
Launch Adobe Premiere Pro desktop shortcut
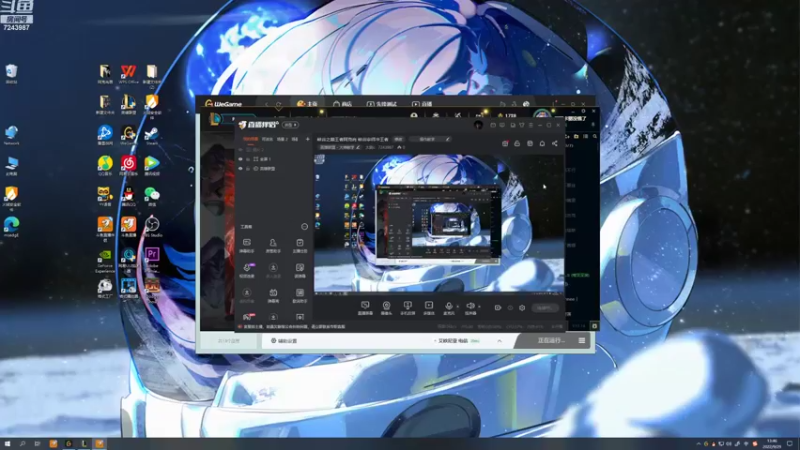pyautogui.click(x=152, y=258)
